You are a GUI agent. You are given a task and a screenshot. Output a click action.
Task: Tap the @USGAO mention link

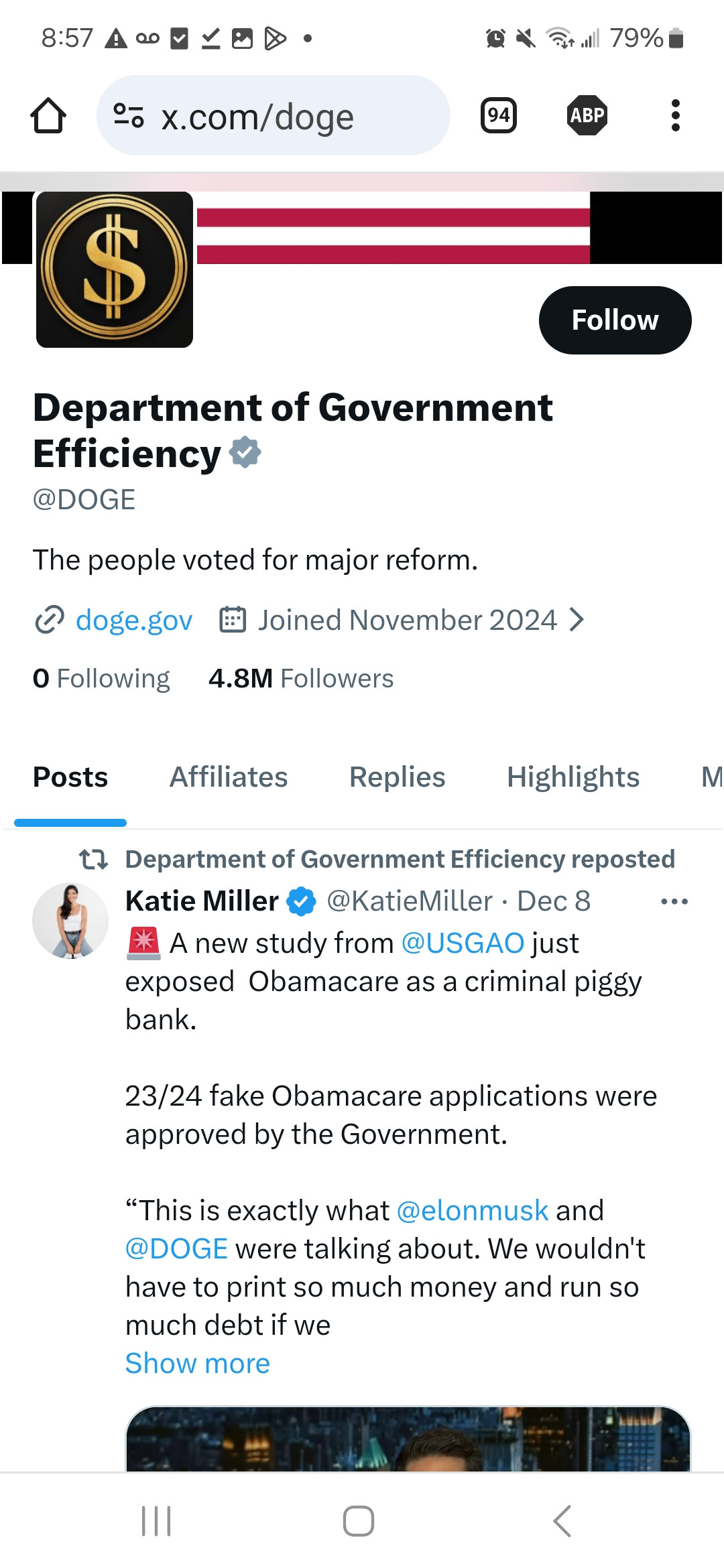(463, 943)
